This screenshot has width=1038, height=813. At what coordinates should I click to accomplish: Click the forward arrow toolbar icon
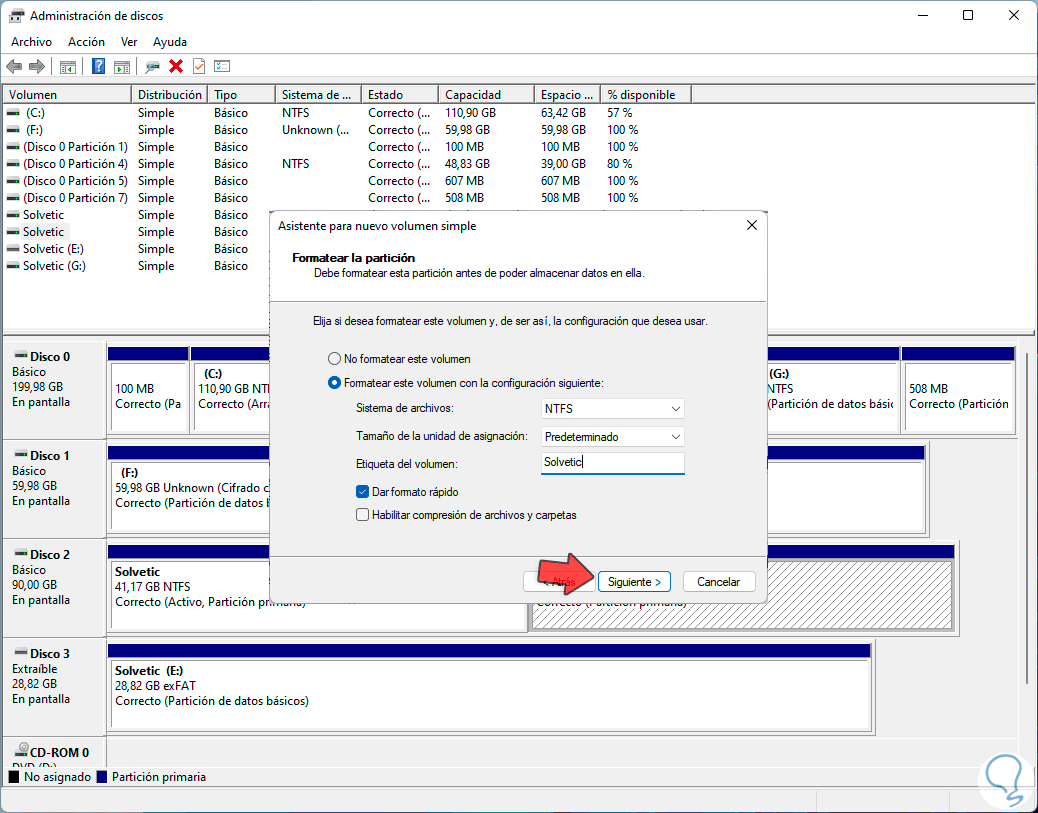click(x=37, y=67)
